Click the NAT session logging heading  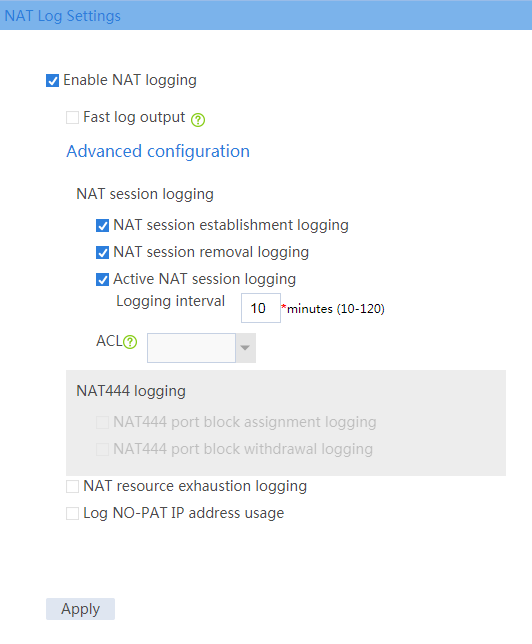pyautogui.click(x=145, y=194)
